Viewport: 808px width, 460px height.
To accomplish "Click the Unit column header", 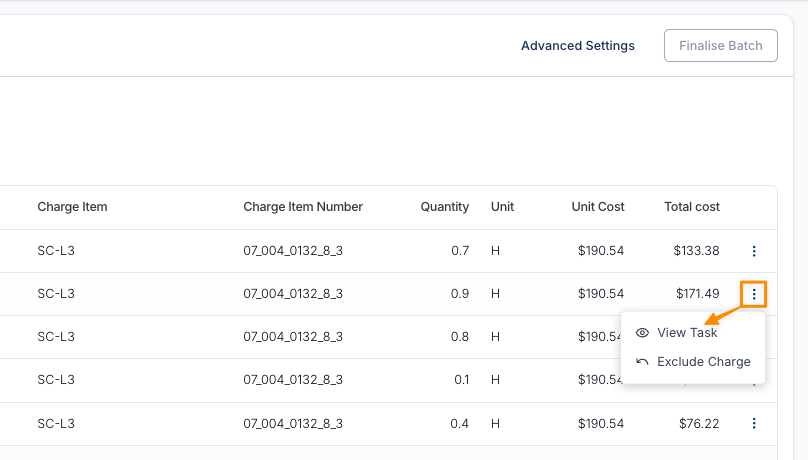I will click(502, 207).
